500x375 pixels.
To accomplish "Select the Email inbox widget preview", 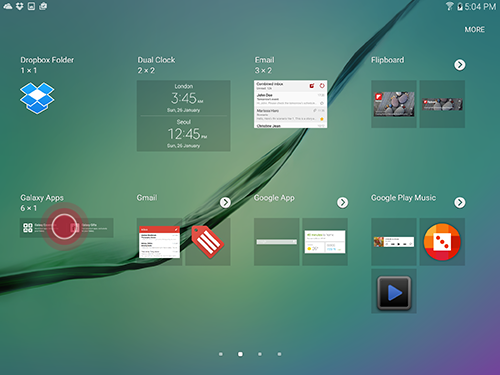I will (290, 104).
